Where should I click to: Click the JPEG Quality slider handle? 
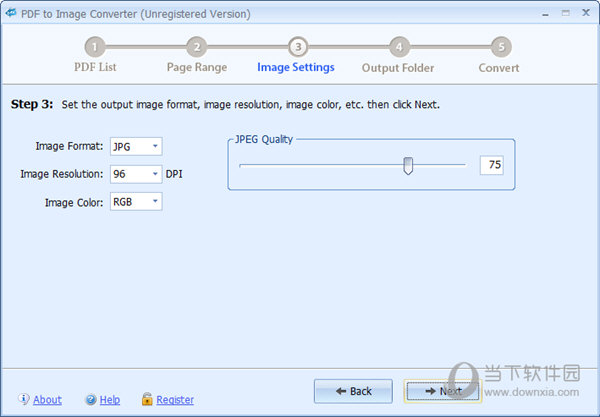click(408, 165)
